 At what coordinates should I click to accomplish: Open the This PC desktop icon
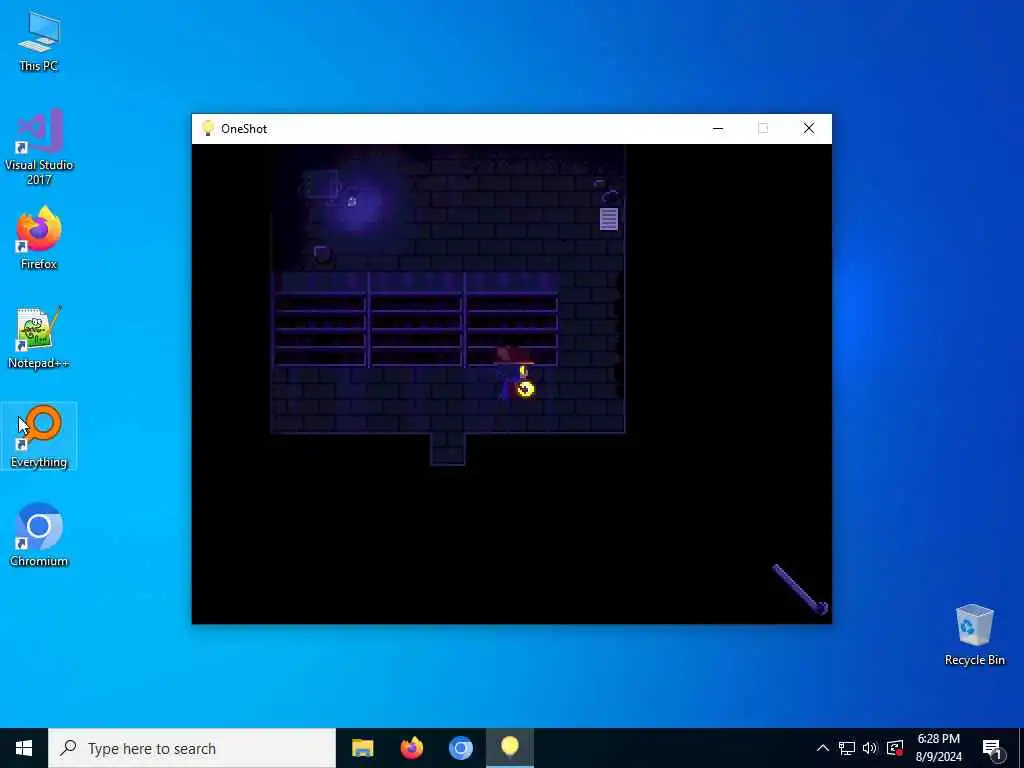[x=39, y=41]
